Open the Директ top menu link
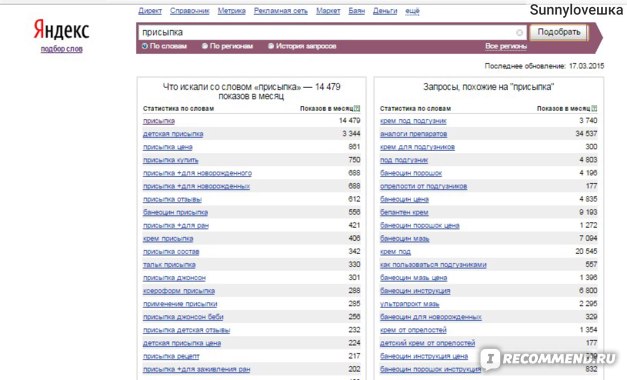627x380 pixels. [x=150, y=11]
